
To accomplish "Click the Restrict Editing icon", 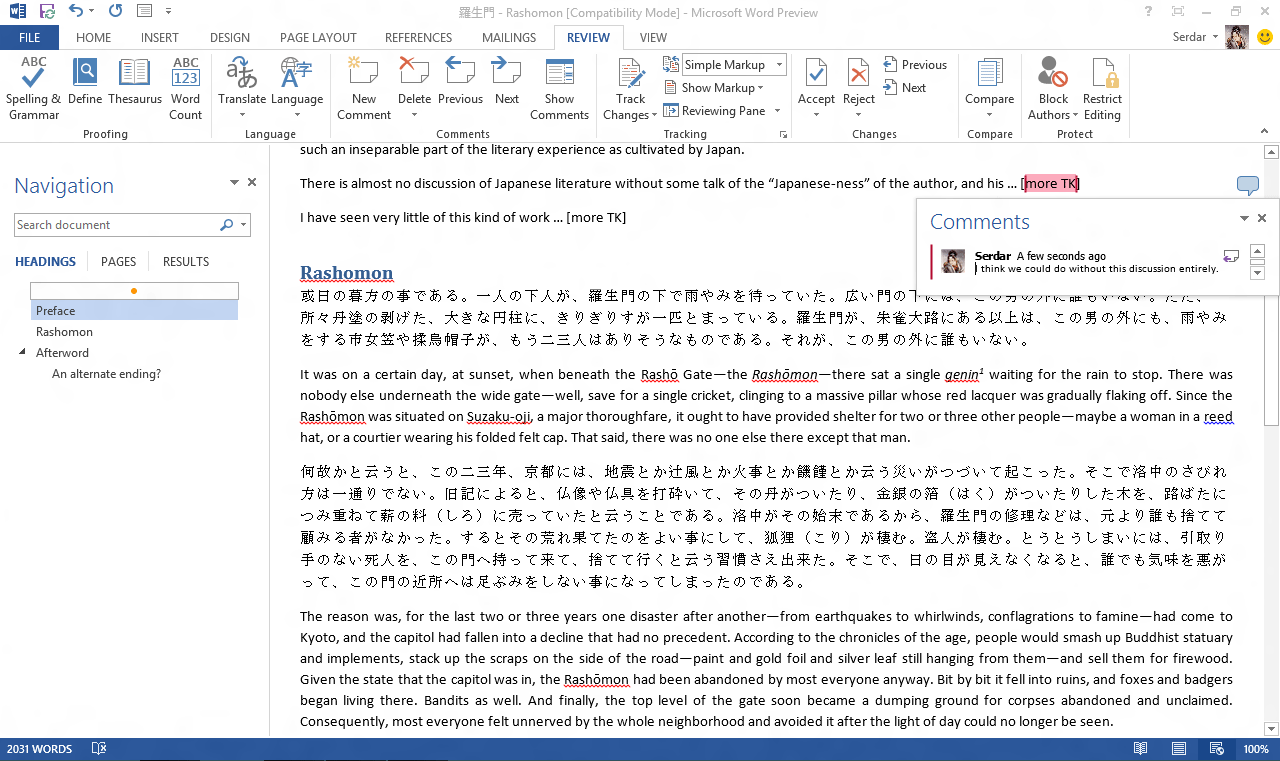I will point(1102,88).
